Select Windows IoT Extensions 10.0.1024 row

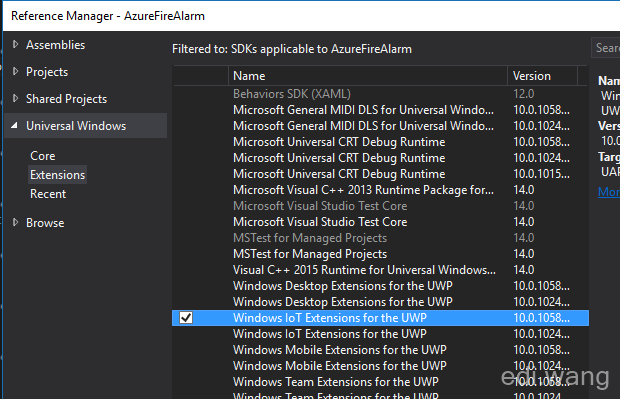point(380,334)
